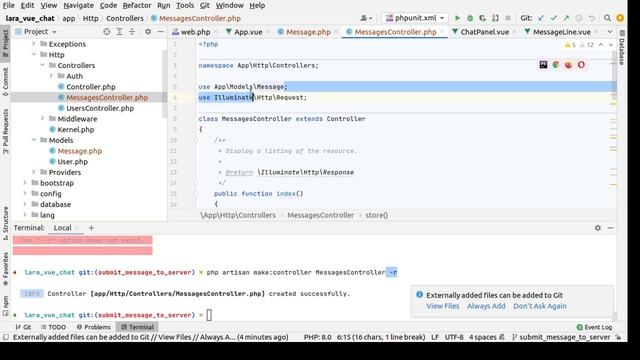Open phpunit.xml run configuration dropdown
This screenshot has width=640, height=360.
415,18
